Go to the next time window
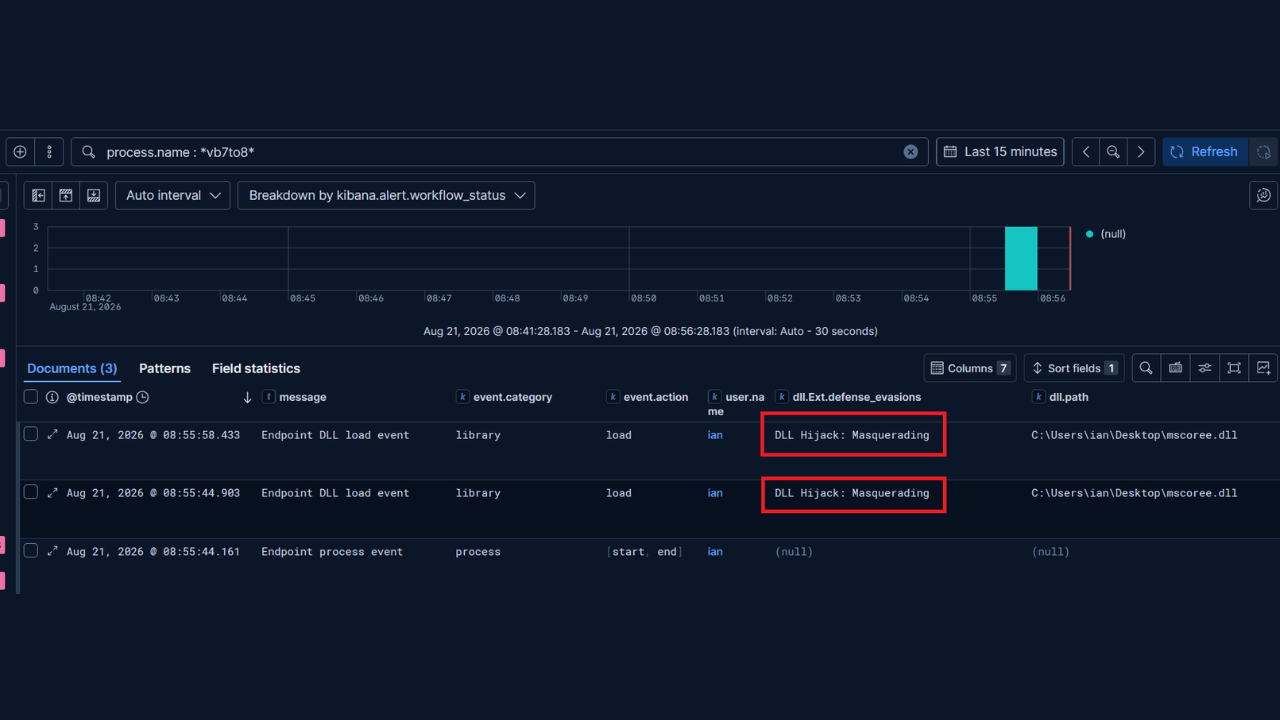The image size is (1280, 720). (x=1141, y=152)
